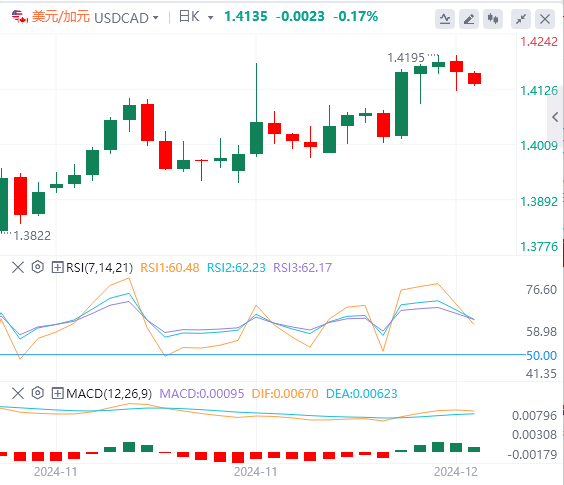The height and width of the screenshot is (485, 564).
Task: Click the 2024-12 date axis marker
Action: (456, 472)
